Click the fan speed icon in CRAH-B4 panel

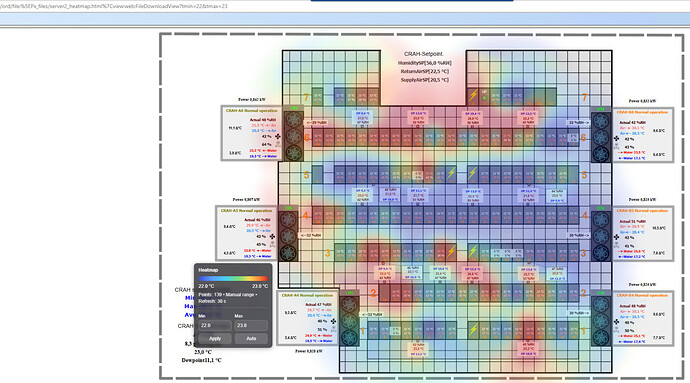click(617, 322)
